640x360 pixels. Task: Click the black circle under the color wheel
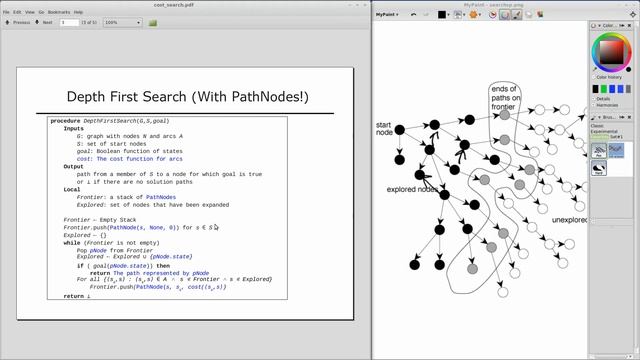629,70
